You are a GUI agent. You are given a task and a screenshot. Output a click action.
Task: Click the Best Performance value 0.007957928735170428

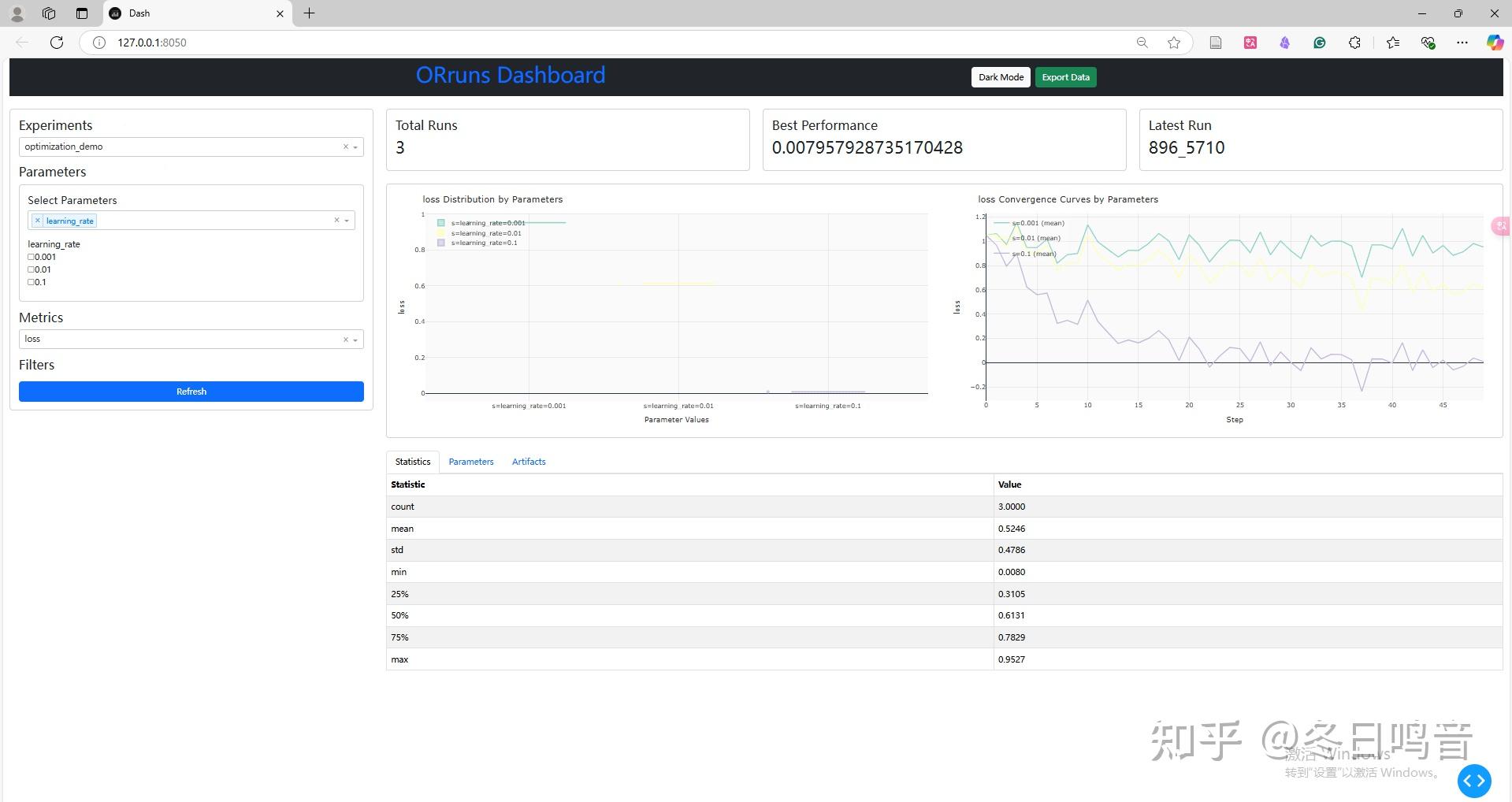[867, 148]
